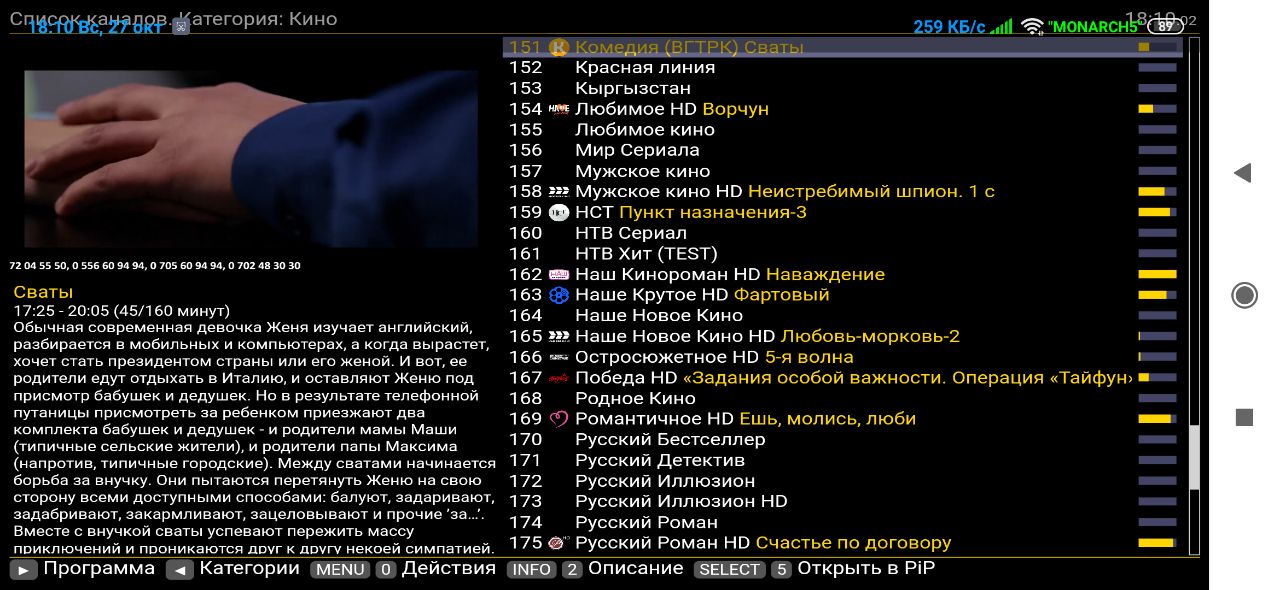Select channel 157 Мужское кино

[x=842, y=171]
